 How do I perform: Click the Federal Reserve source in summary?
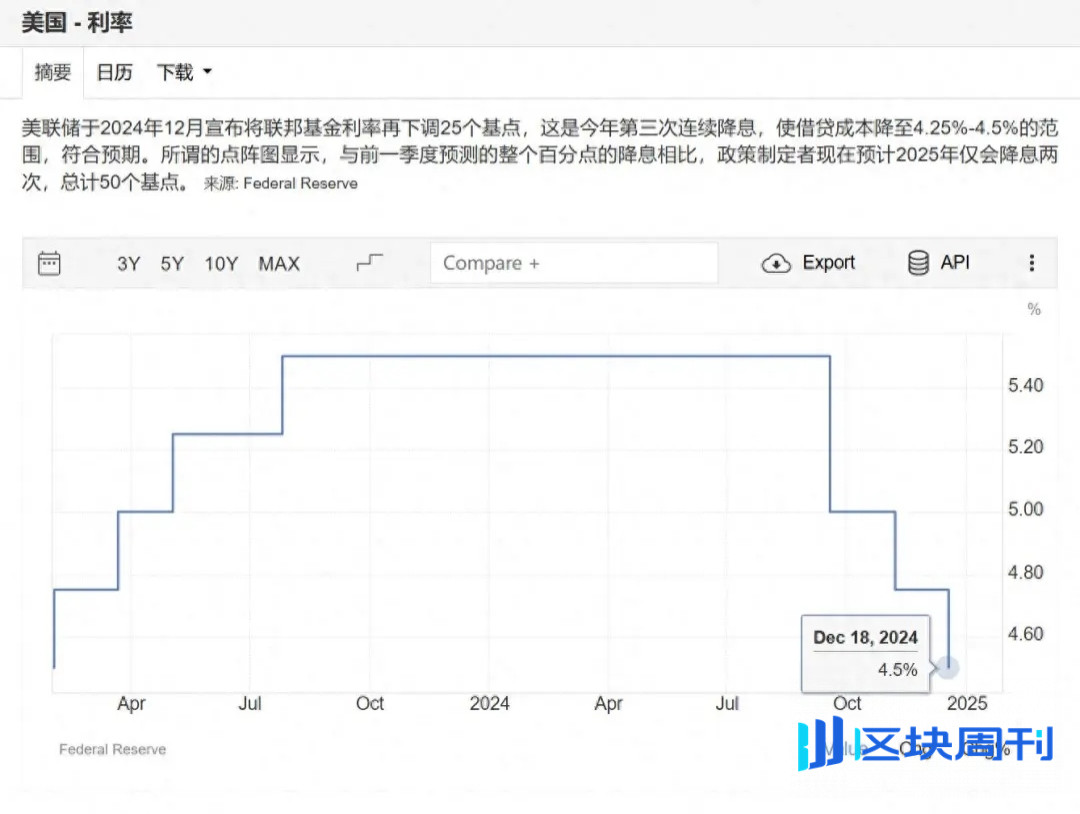tap(300, 184)
